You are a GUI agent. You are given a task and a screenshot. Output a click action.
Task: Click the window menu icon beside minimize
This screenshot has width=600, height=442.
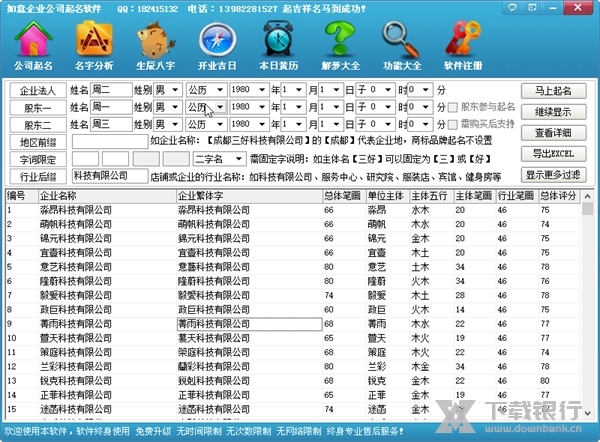click(532, 7)
